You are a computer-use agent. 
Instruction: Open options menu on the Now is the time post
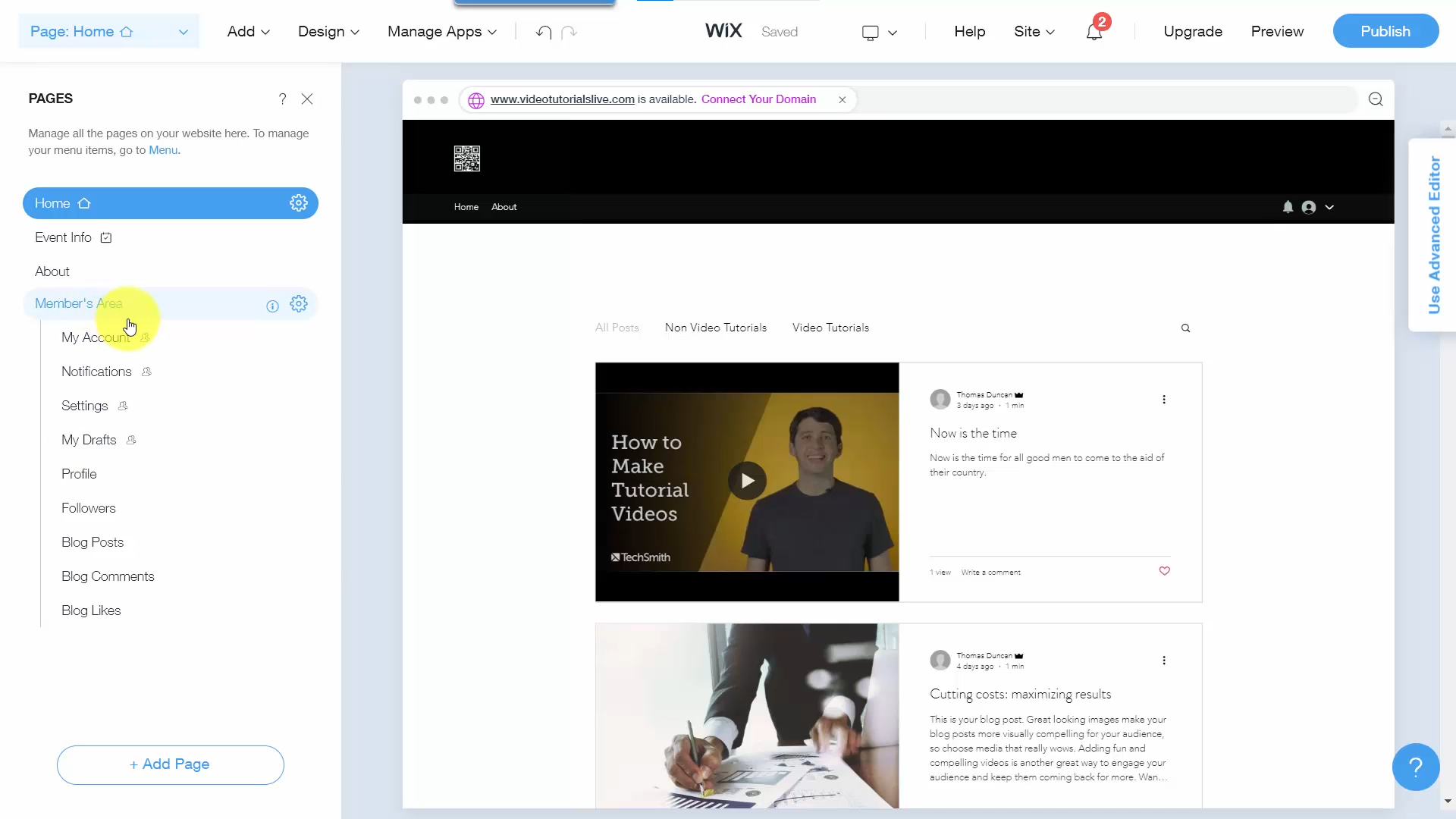(x=1164, y=400)
